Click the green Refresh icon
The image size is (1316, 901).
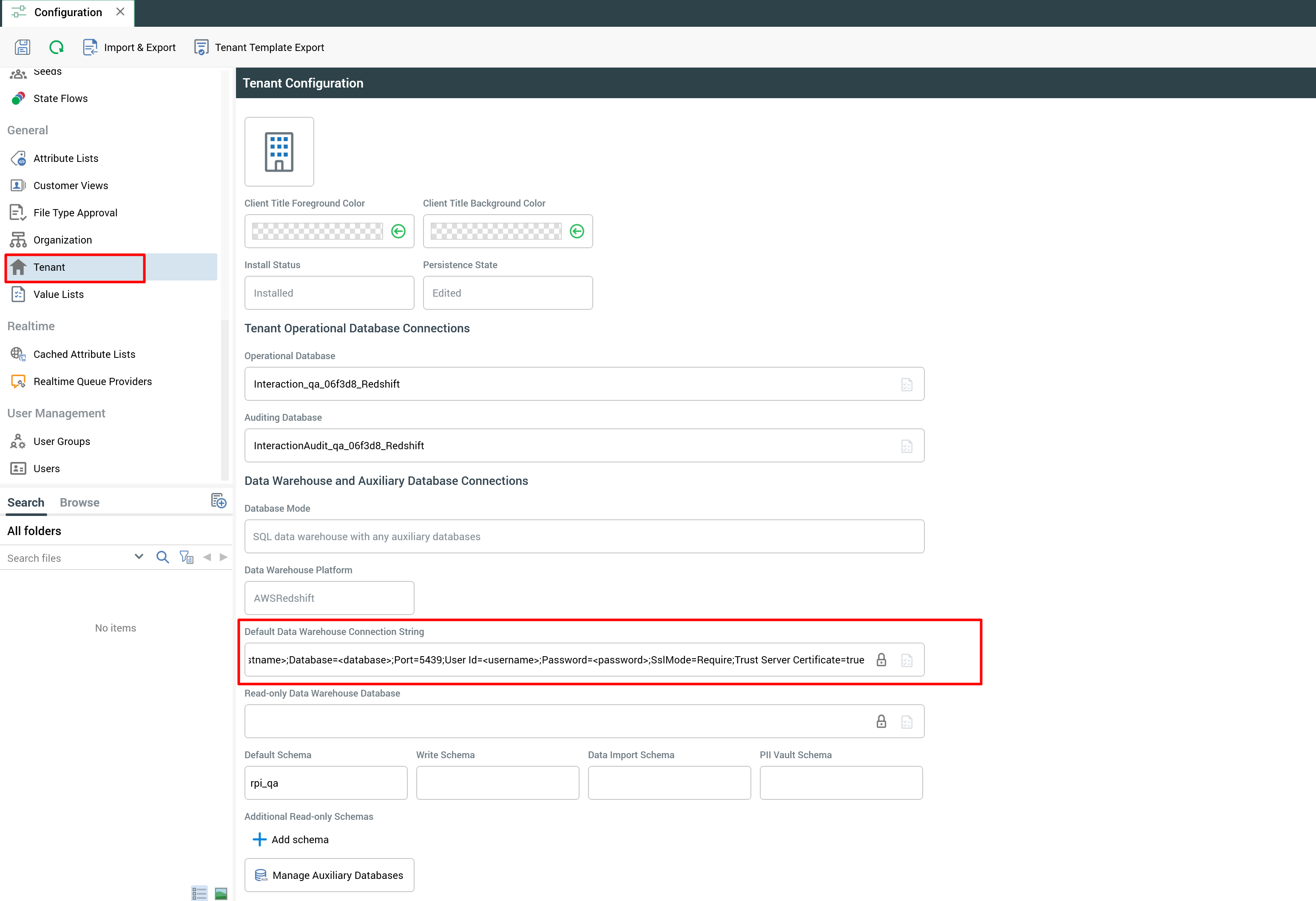pyautogui.click(x=57, y=48)
